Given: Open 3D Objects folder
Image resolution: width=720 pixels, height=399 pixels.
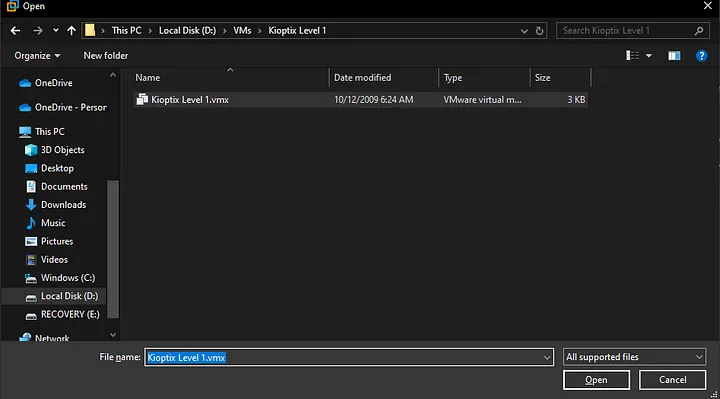Looking at the screenshot, I should tap(55, 150).
